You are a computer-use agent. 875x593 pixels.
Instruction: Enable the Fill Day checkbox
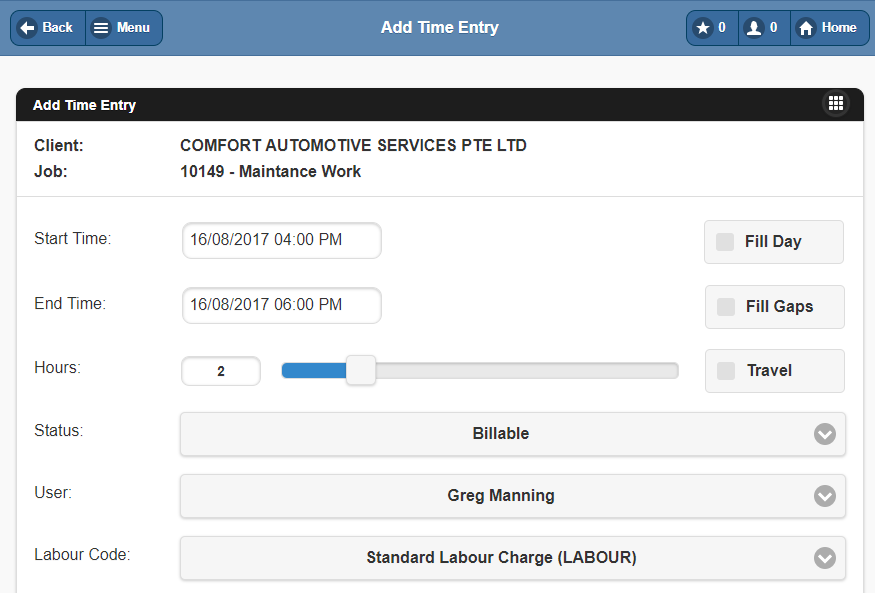[725, 242]
